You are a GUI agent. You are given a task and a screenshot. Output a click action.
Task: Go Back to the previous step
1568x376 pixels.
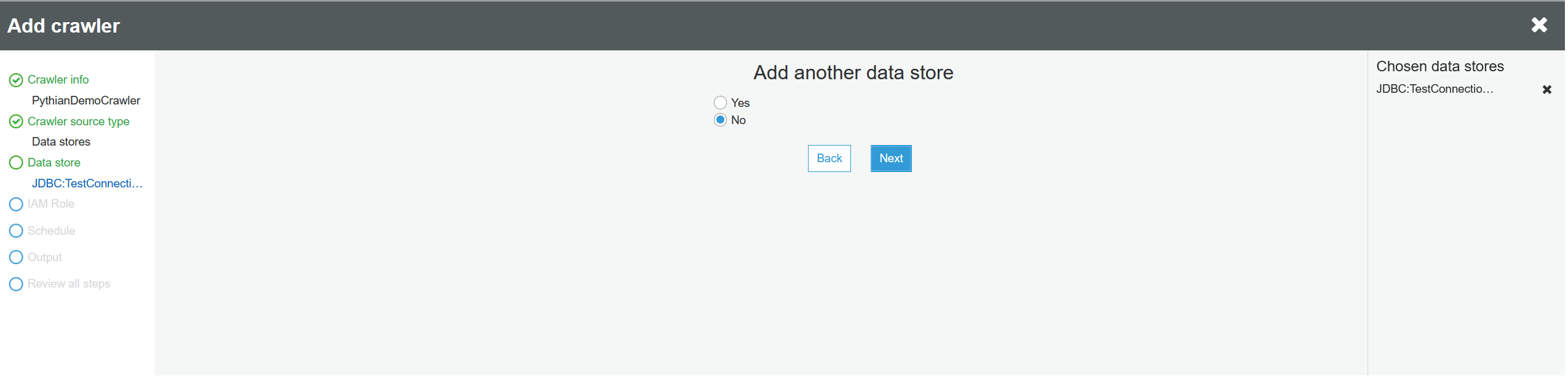(829, 159)
